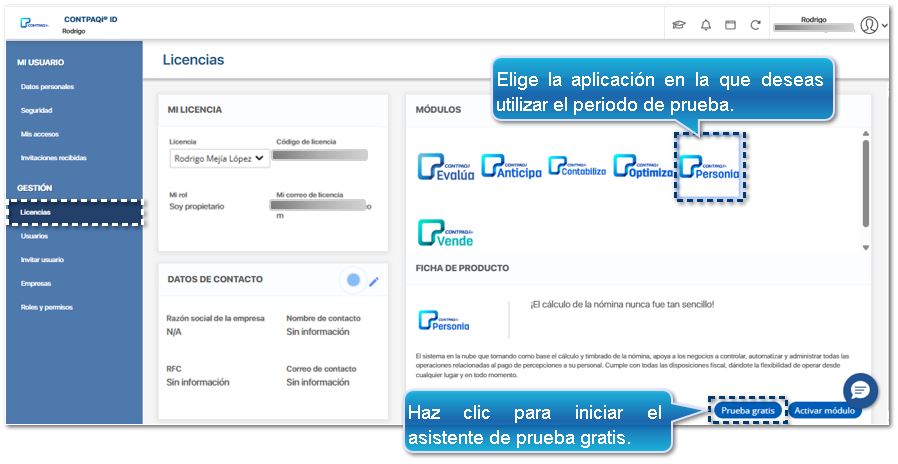Screen dimensions: 898x464
Task: Click Personia logo in Ficha de producto
Action: [443, 321]
